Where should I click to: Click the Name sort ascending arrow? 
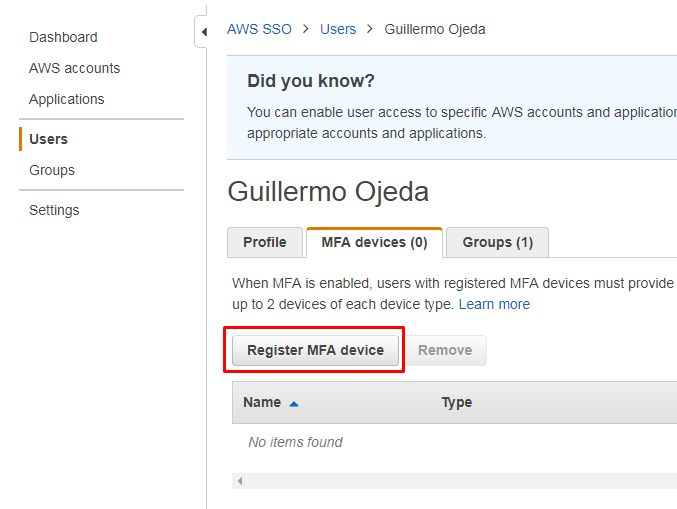click(x=294, y=404)
